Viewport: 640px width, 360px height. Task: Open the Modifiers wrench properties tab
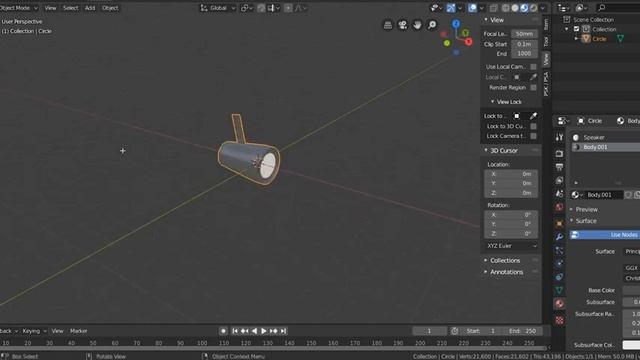pos(559,237)
